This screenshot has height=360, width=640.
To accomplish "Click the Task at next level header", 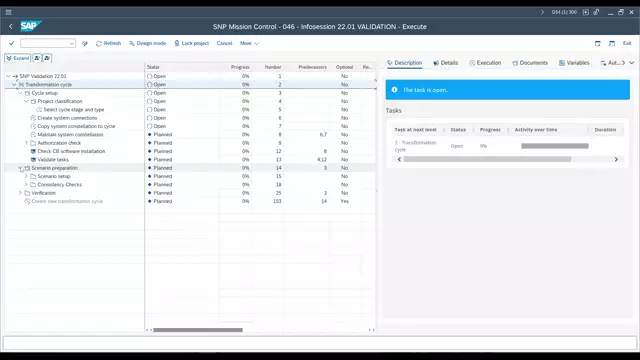I will point(415,130).
